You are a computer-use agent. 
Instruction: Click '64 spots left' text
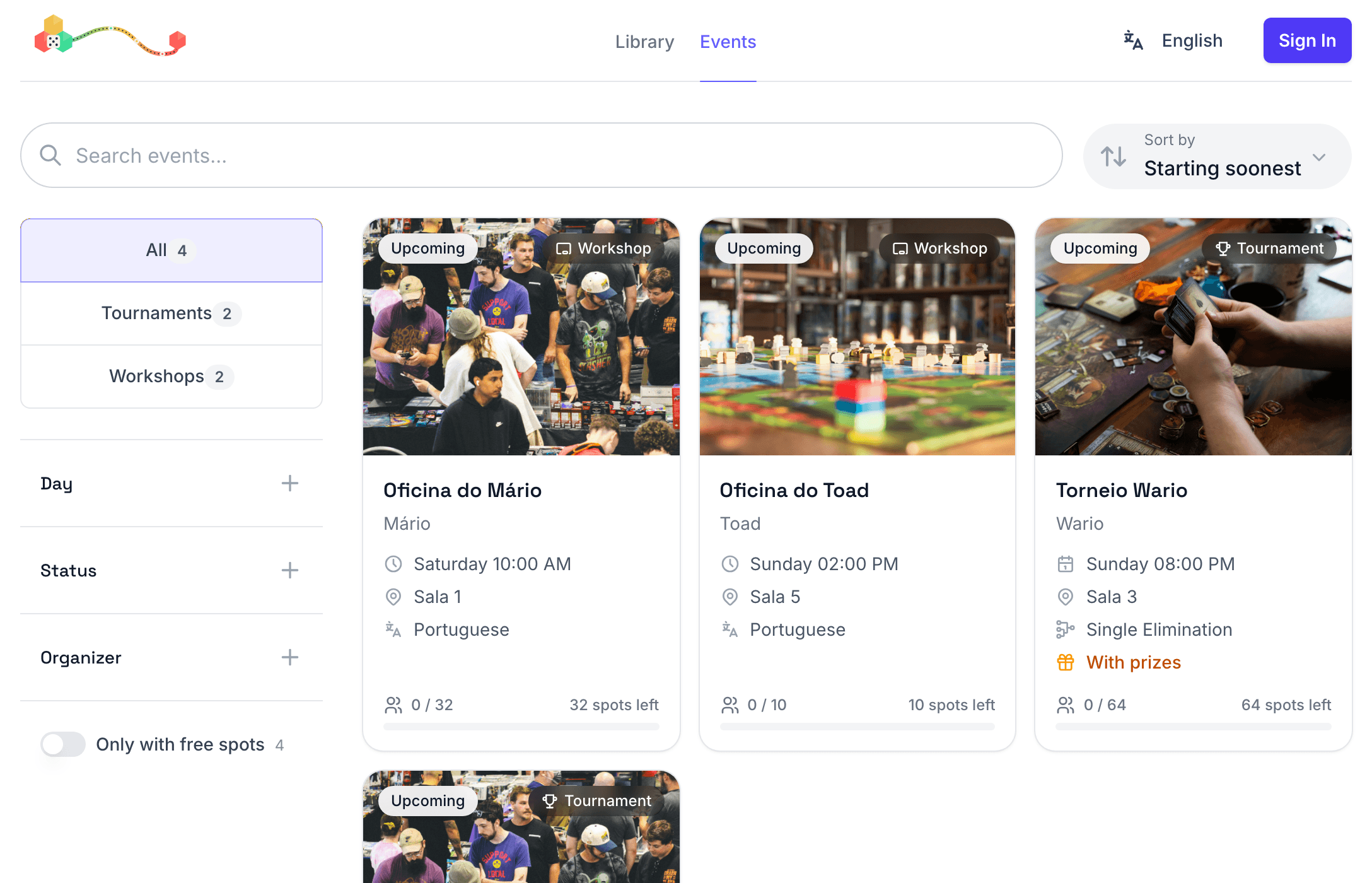click(1286, 705)
